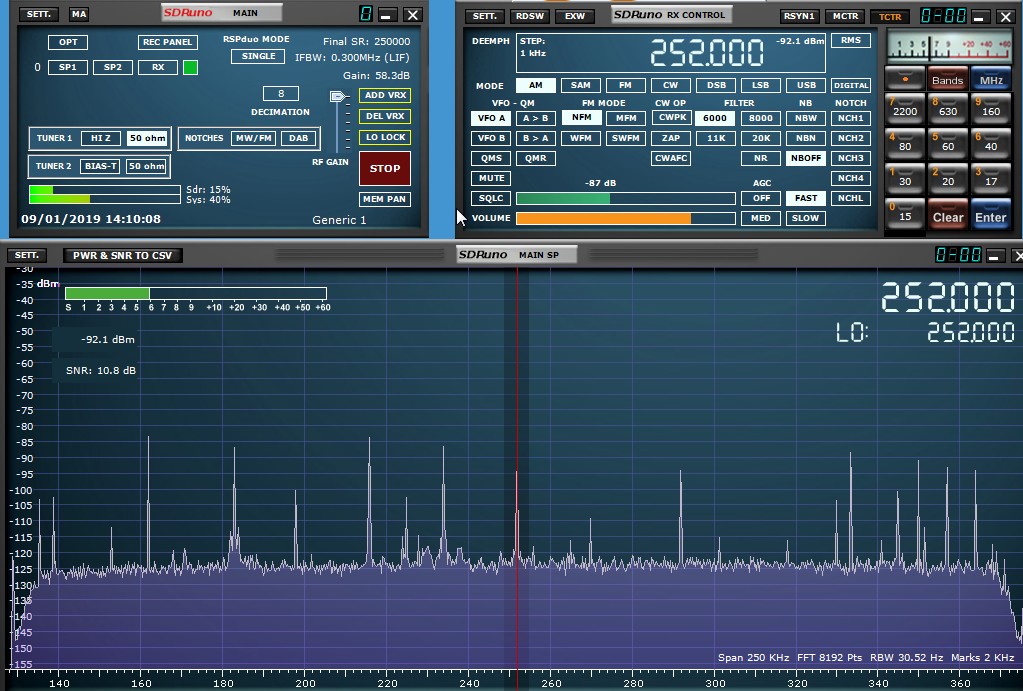Click keypad Clear button
This screenshot has width=1023, height=691.
pos(947,215)
